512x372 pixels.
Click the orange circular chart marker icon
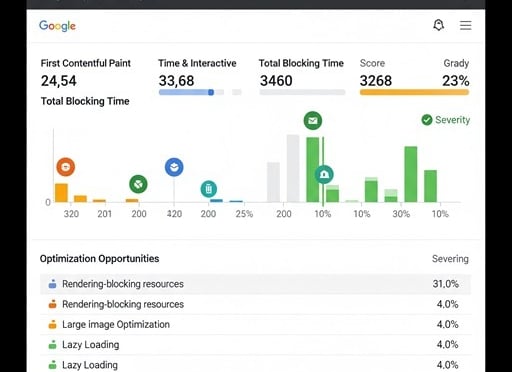click(66, 167)
